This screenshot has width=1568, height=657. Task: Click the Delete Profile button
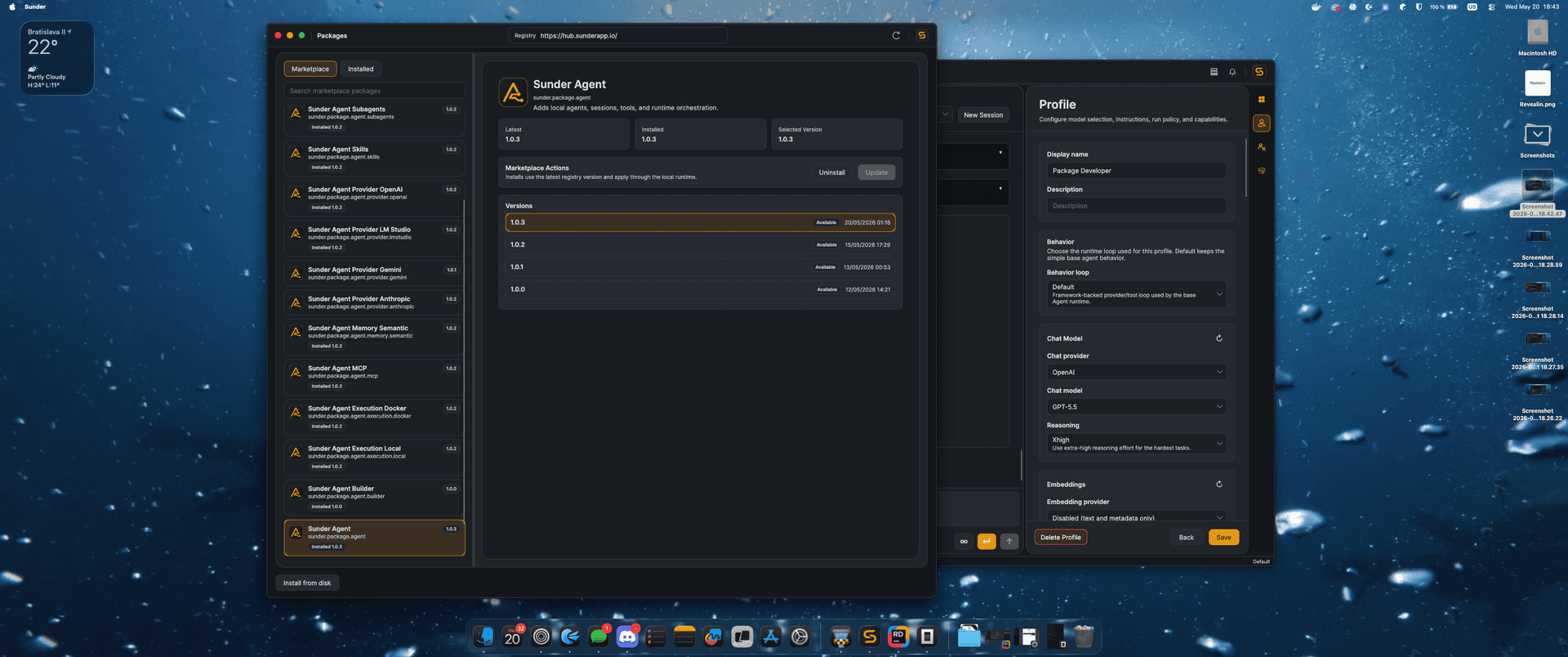(x=1061, y=537)
